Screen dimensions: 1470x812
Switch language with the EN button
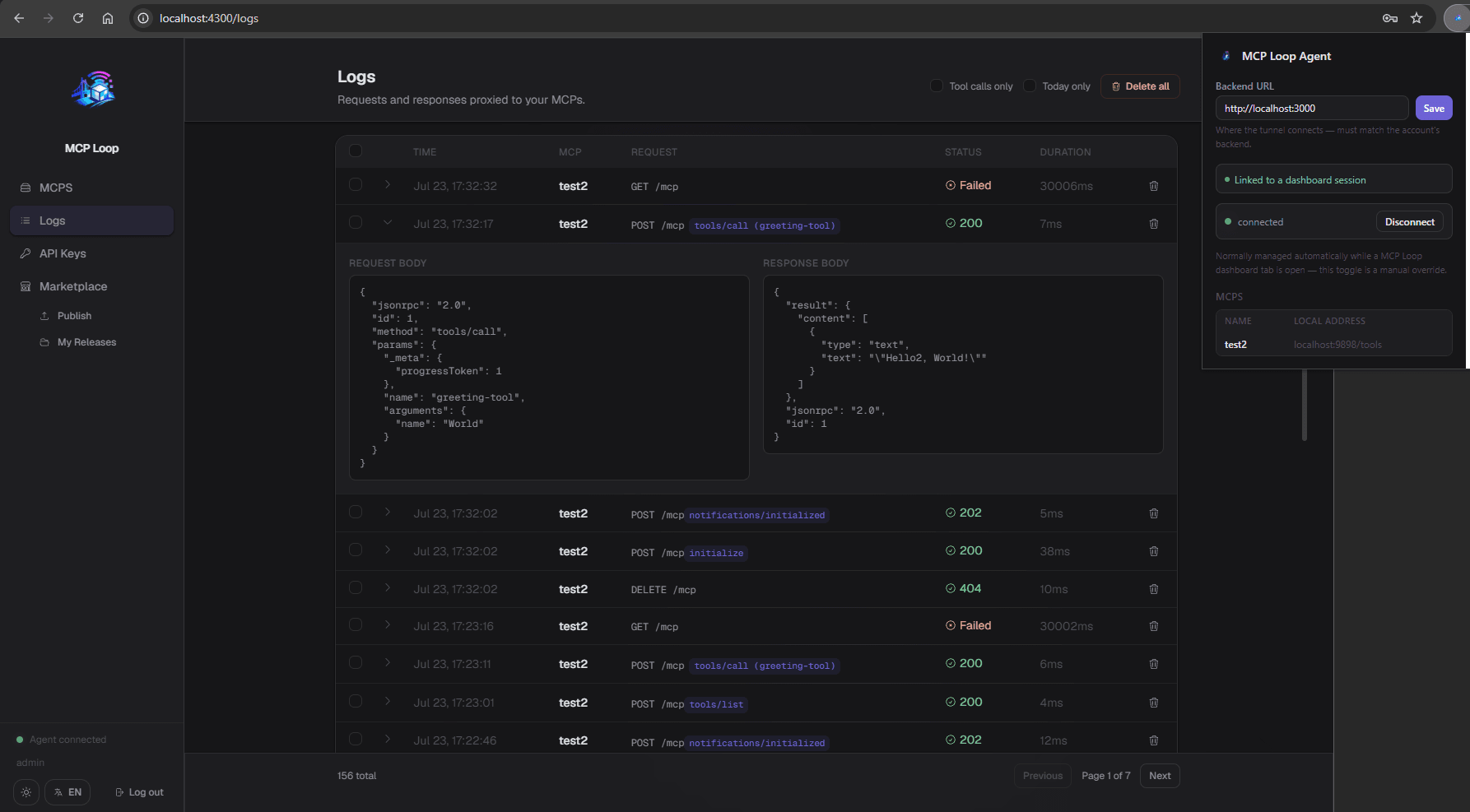click(67, 792)
